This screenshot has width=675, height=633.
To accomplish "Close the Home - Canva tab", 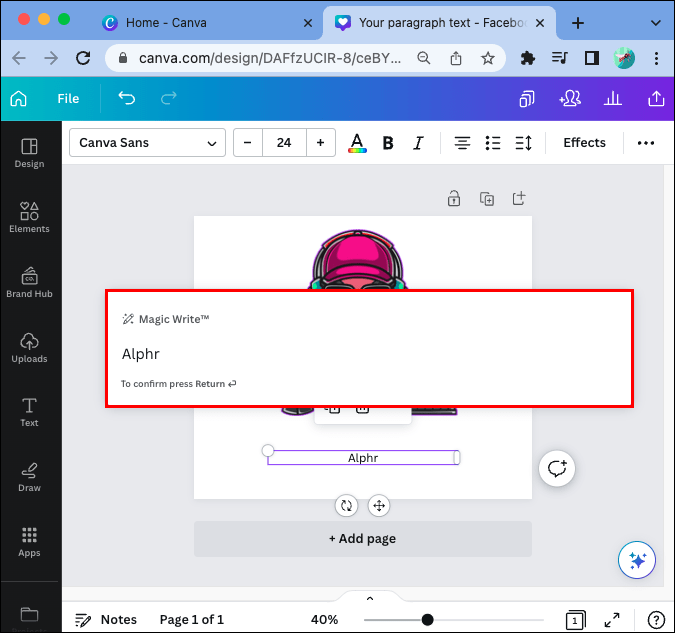I will point(308,23).
